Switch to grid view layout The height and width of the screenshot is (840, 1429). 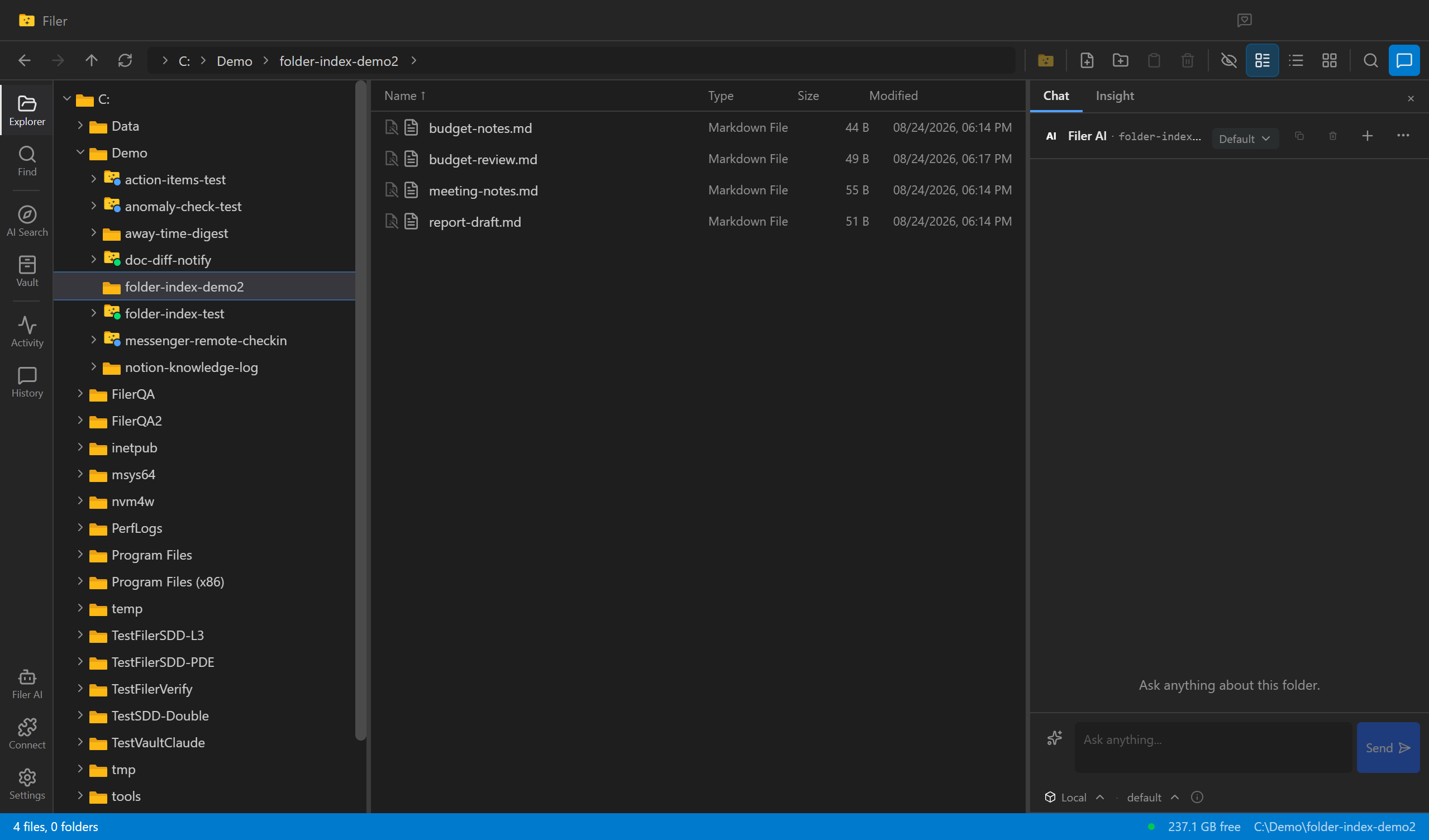[x=1330, y=61]
